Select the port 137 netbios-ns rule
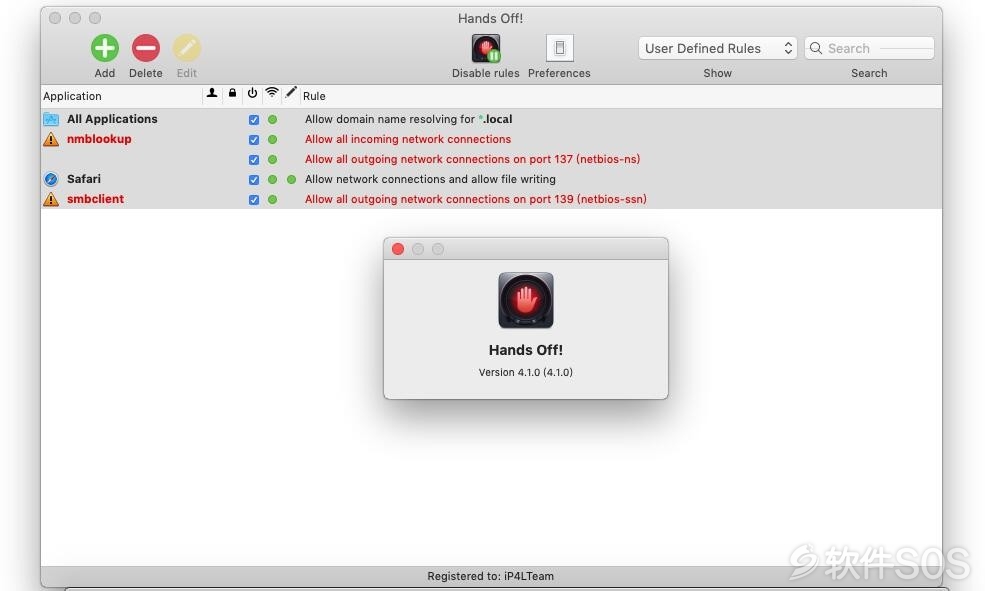 coord(472,159)
